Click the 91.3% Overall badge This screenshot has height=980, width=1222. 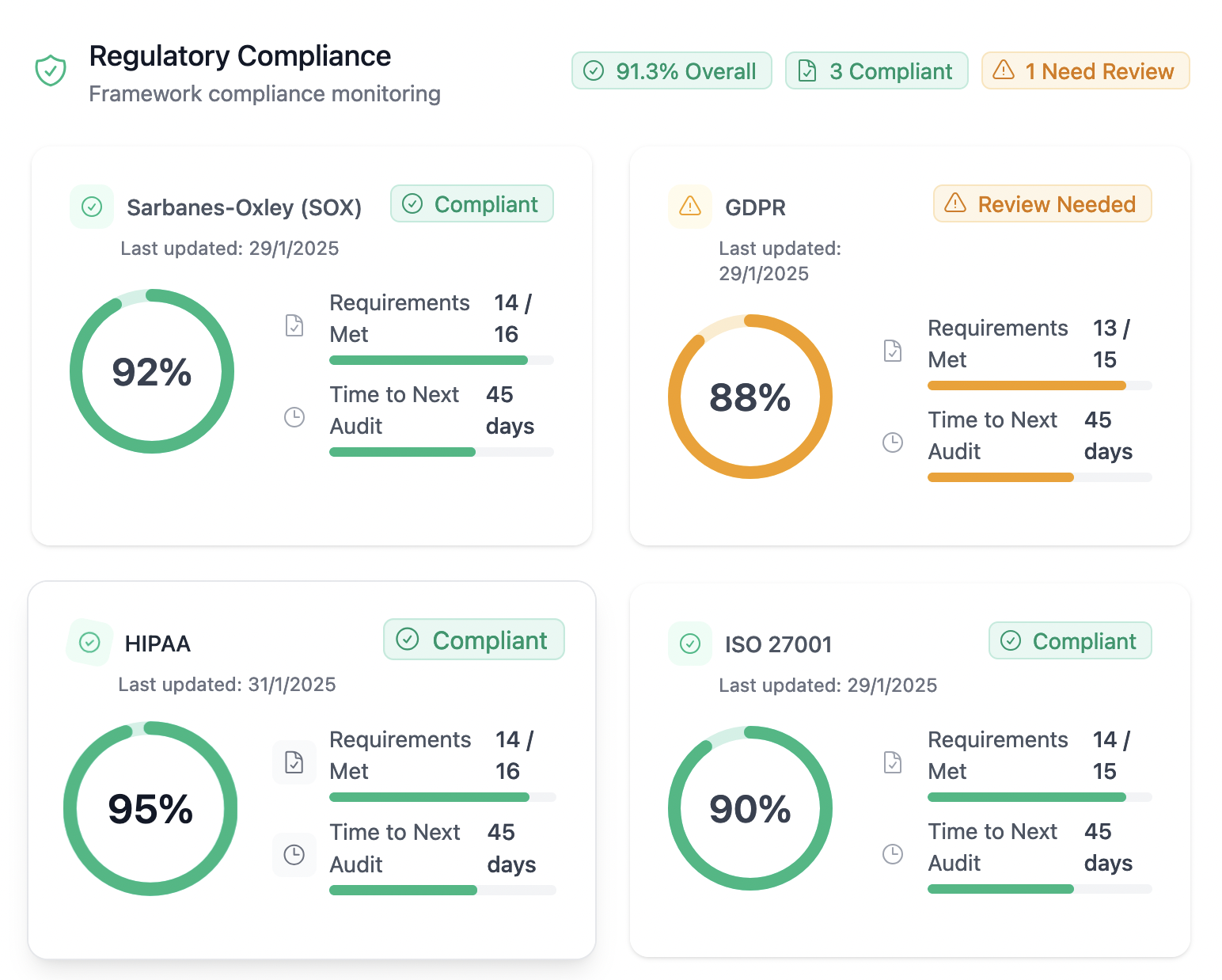[x=671, y=70]
